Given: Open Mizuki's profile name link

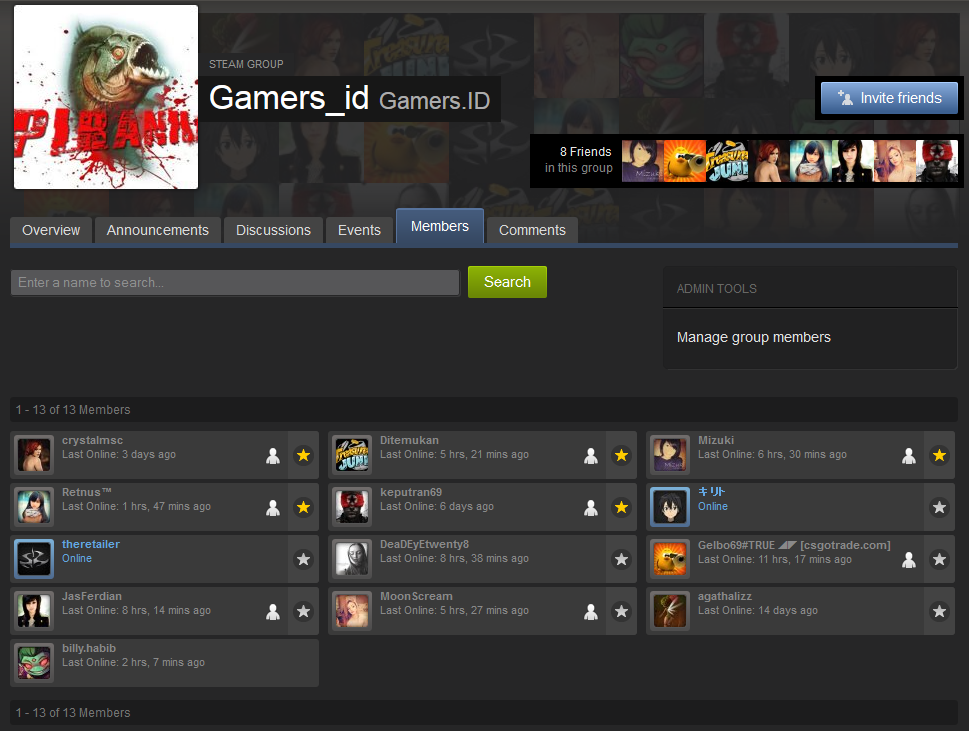Looking at the screenshot, I should coord(716,440).
